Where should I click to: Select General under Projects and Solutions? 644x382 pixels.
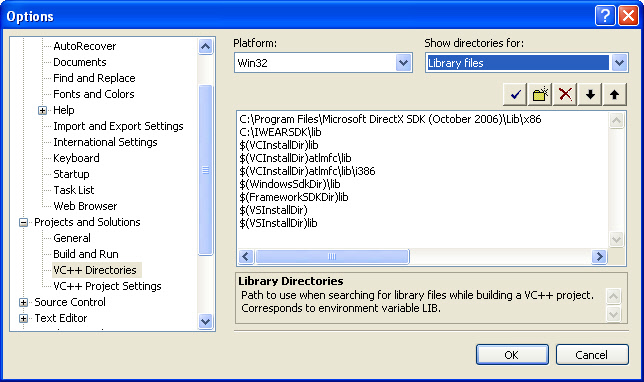click(72, 238)
